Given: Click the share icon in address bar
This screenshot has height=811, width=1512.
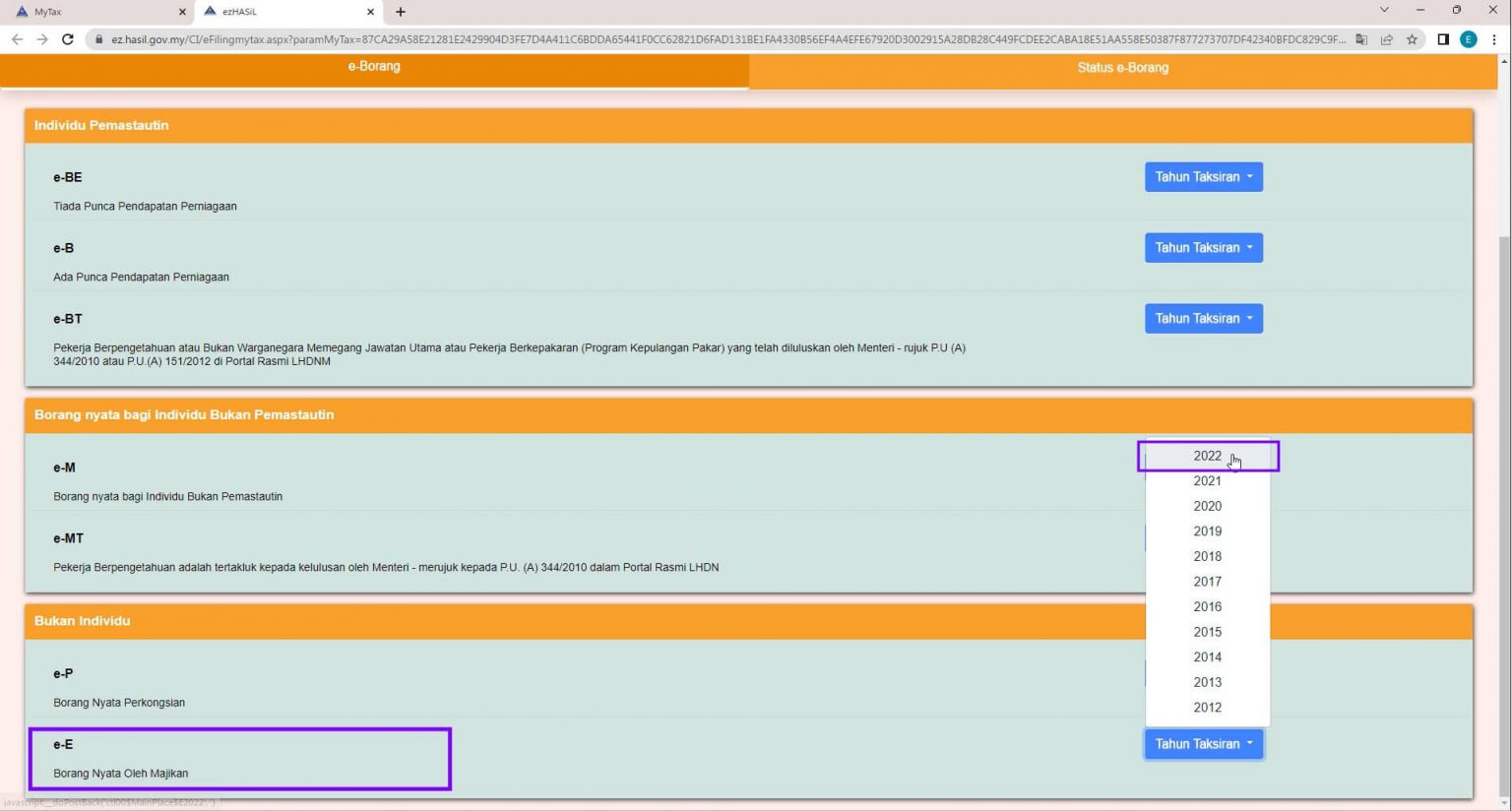Looking at the screenshot, I should point(1388,39).
